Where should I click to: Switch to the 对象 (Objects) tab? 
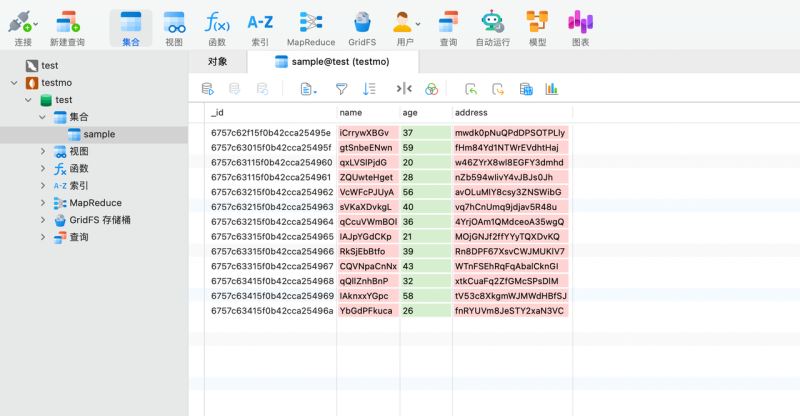pyautogui.click(x=217, y=62)
